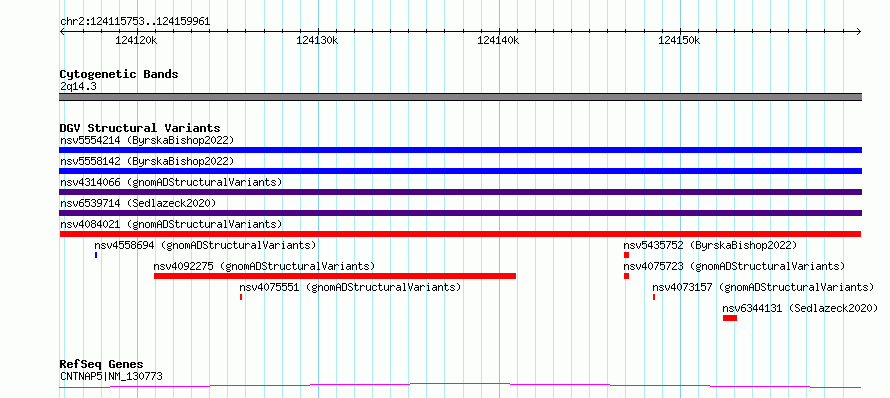
Task: Click the red nsv6344131 variant bar
Action: click(x=730, y=318)
